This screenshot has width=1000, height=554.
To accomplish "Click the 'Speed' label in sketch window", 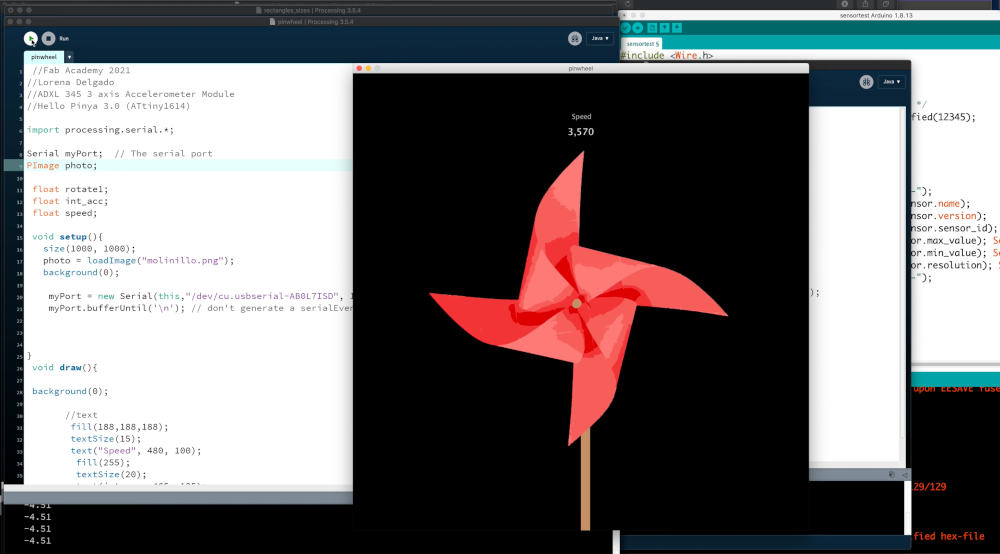I will (x=581, y=117).
